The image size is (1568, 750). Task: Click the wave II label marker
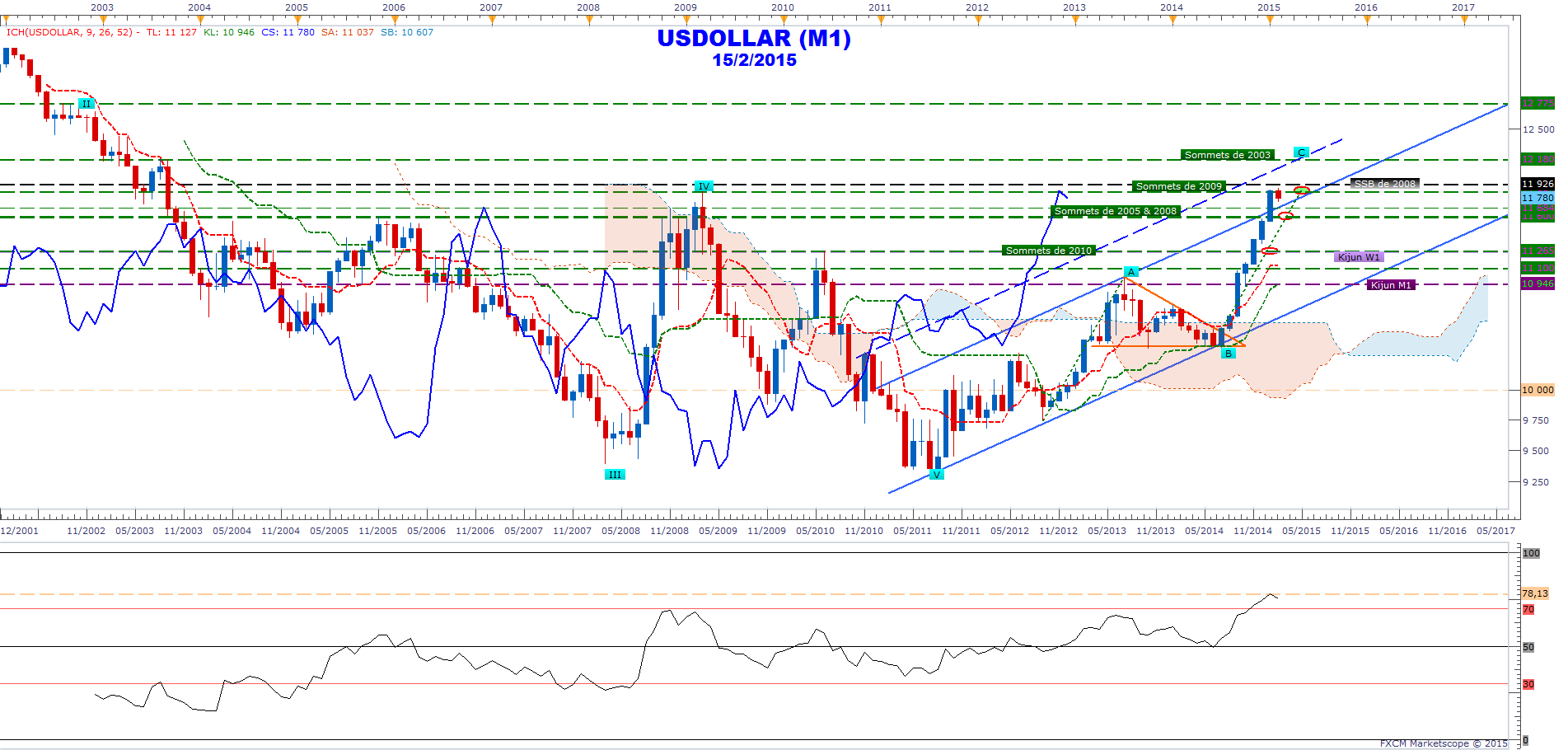coord(86,104)
